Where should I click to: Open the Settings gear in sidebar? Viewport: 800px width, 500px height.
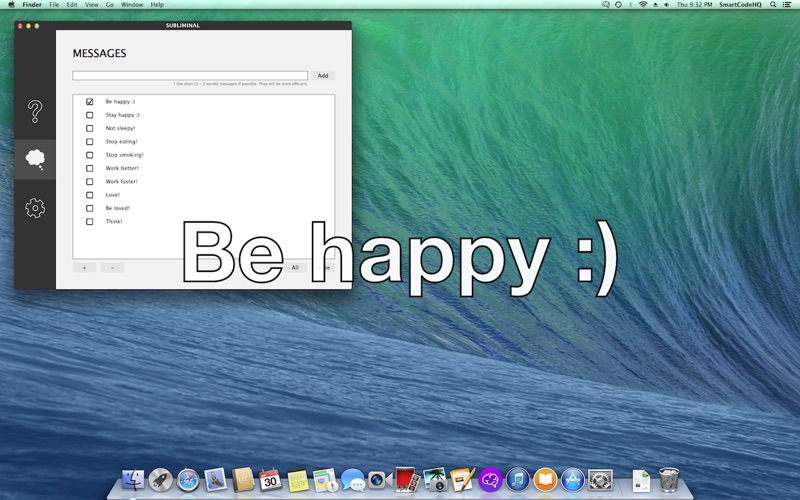(35, 208)
